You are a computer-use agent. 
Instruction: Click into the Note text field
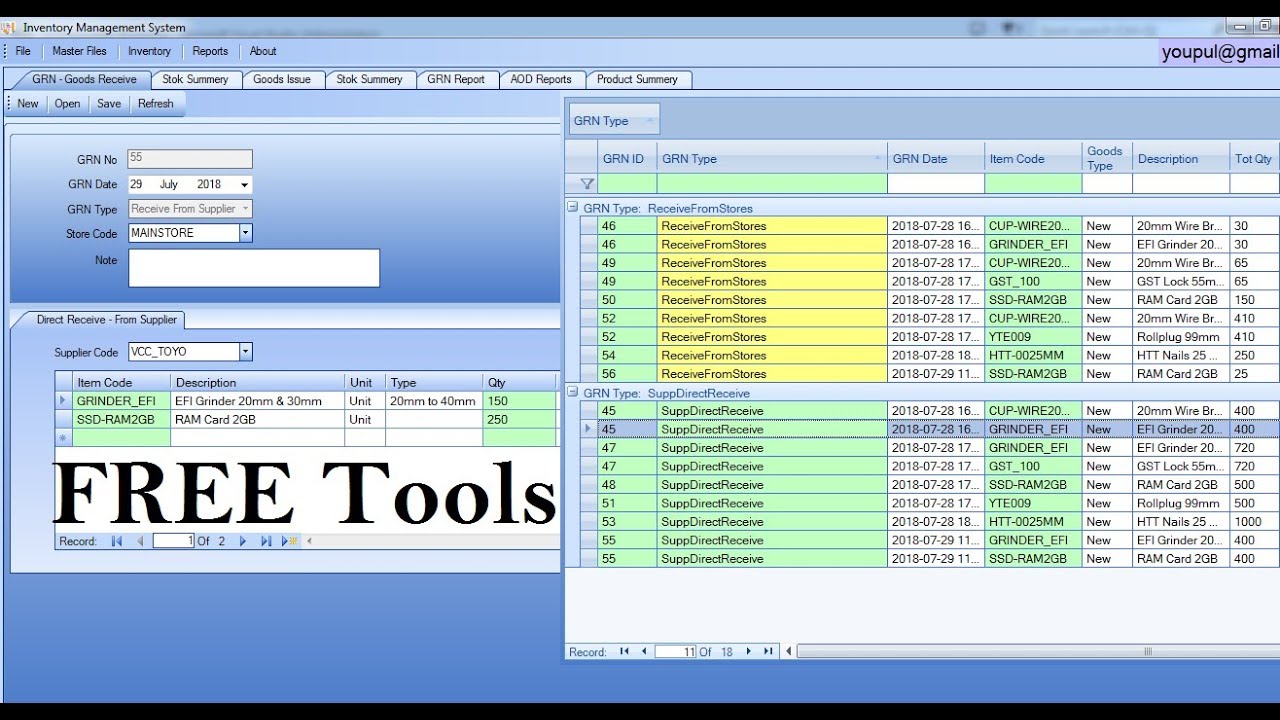pyautogui.click(x=254, y=268)
